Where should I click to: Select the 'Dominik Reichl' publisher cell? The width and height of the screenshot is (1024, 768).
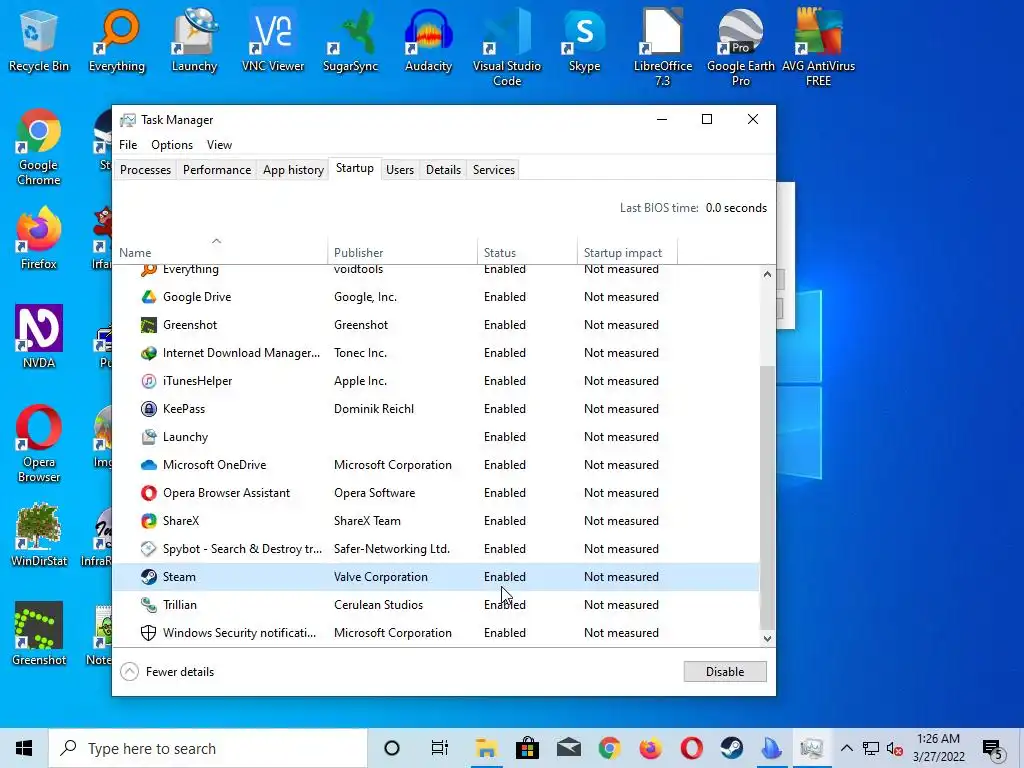(374, 409)
